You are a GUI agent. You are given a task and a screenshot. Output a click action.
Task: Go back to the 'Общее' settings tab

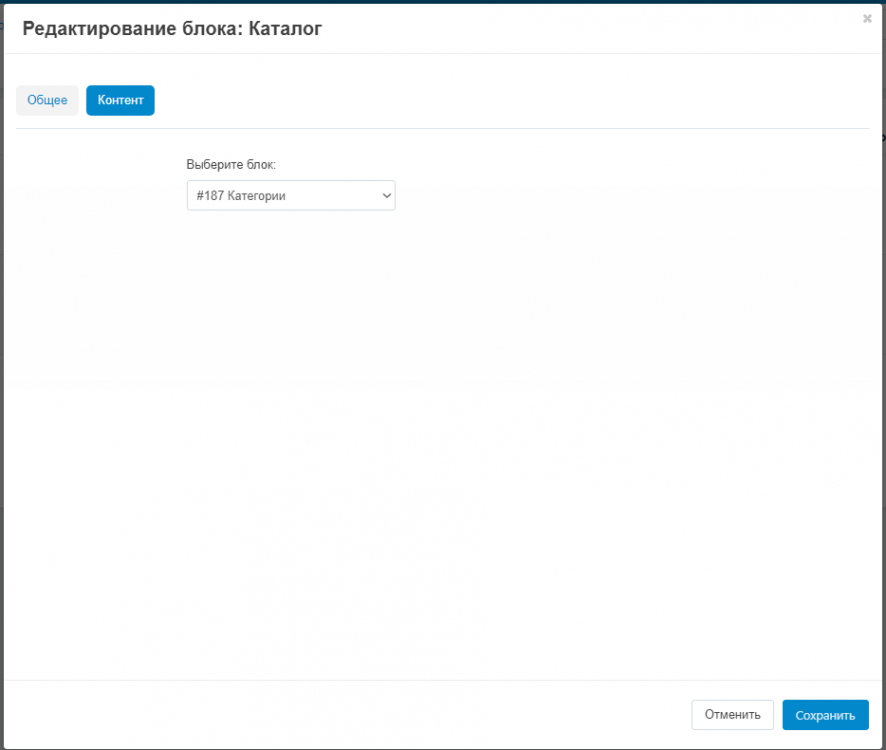(47, 100)
